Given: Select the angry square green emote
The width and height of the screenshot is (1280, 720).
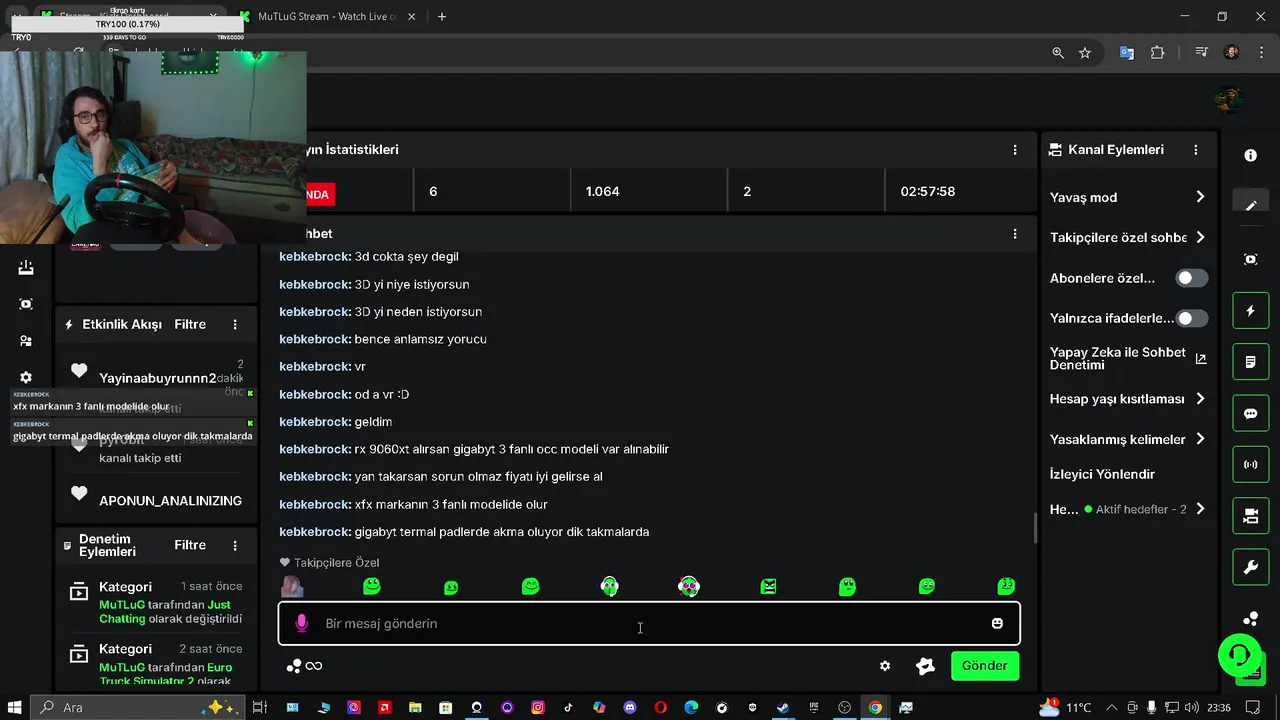Looking at the screenshot, I should pos(768,586).
